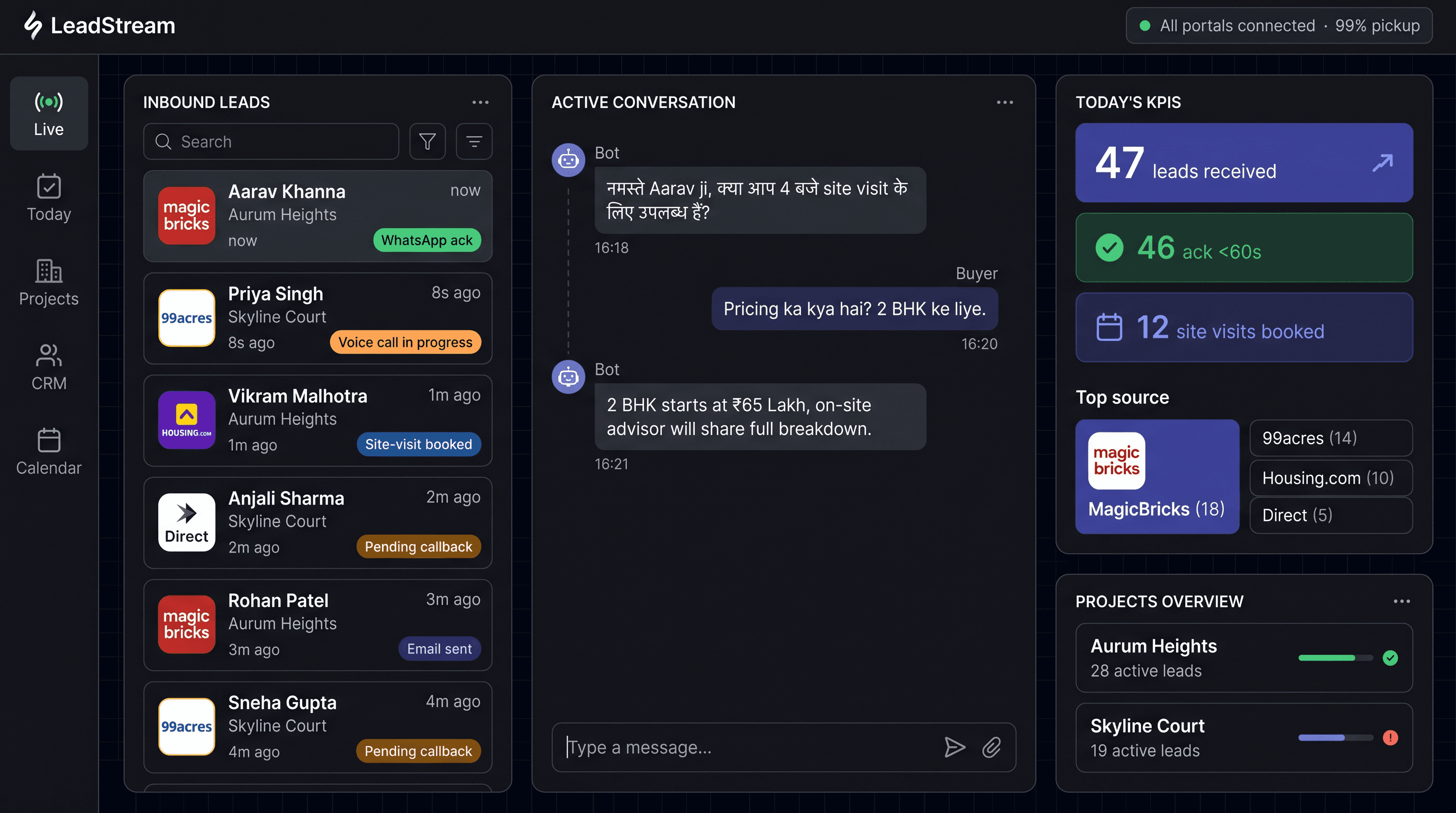Screen dimensions: 1456x813
Task: Click the Hindi site visit message
Action: [x=760, y=200]
